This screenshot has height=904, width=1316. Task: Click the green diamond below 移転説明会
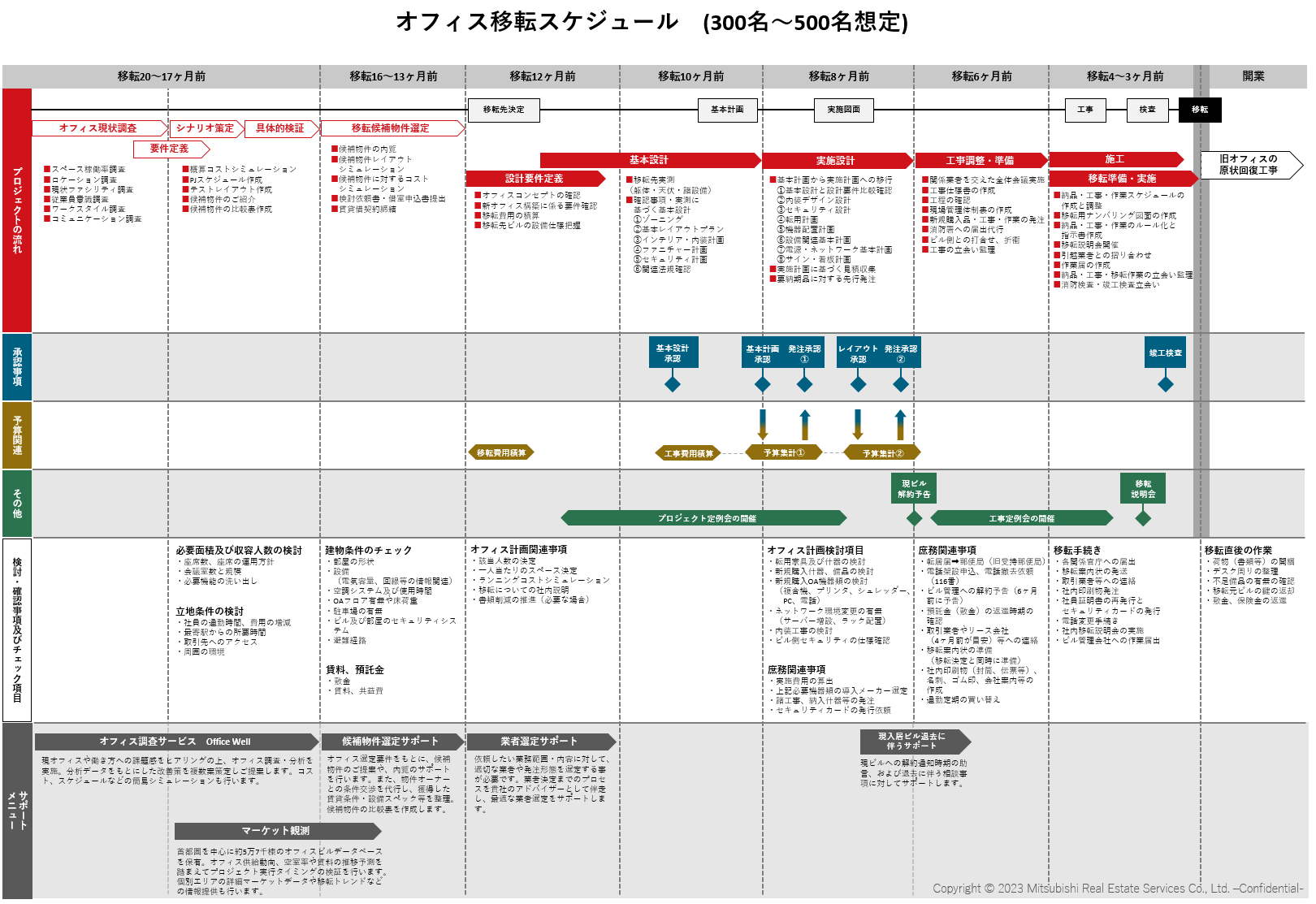coord(1143,517)
